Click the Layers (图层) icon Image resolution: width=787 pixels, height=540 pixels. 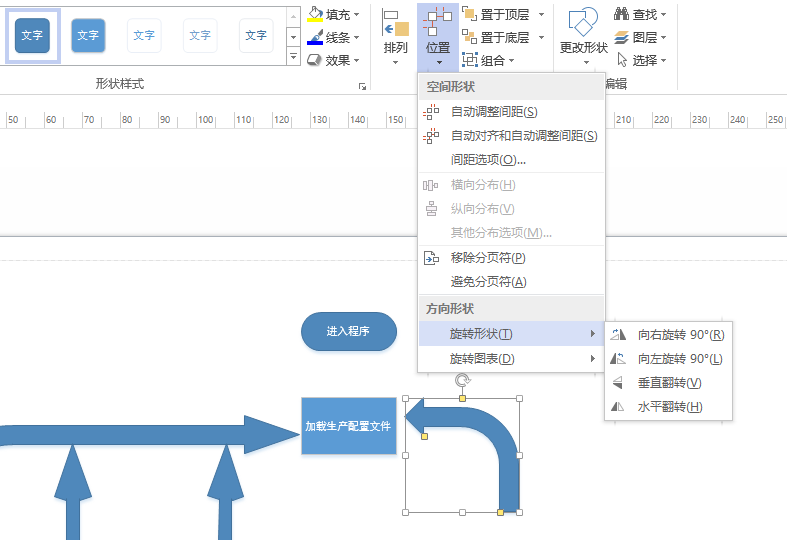tap(621, 37)
